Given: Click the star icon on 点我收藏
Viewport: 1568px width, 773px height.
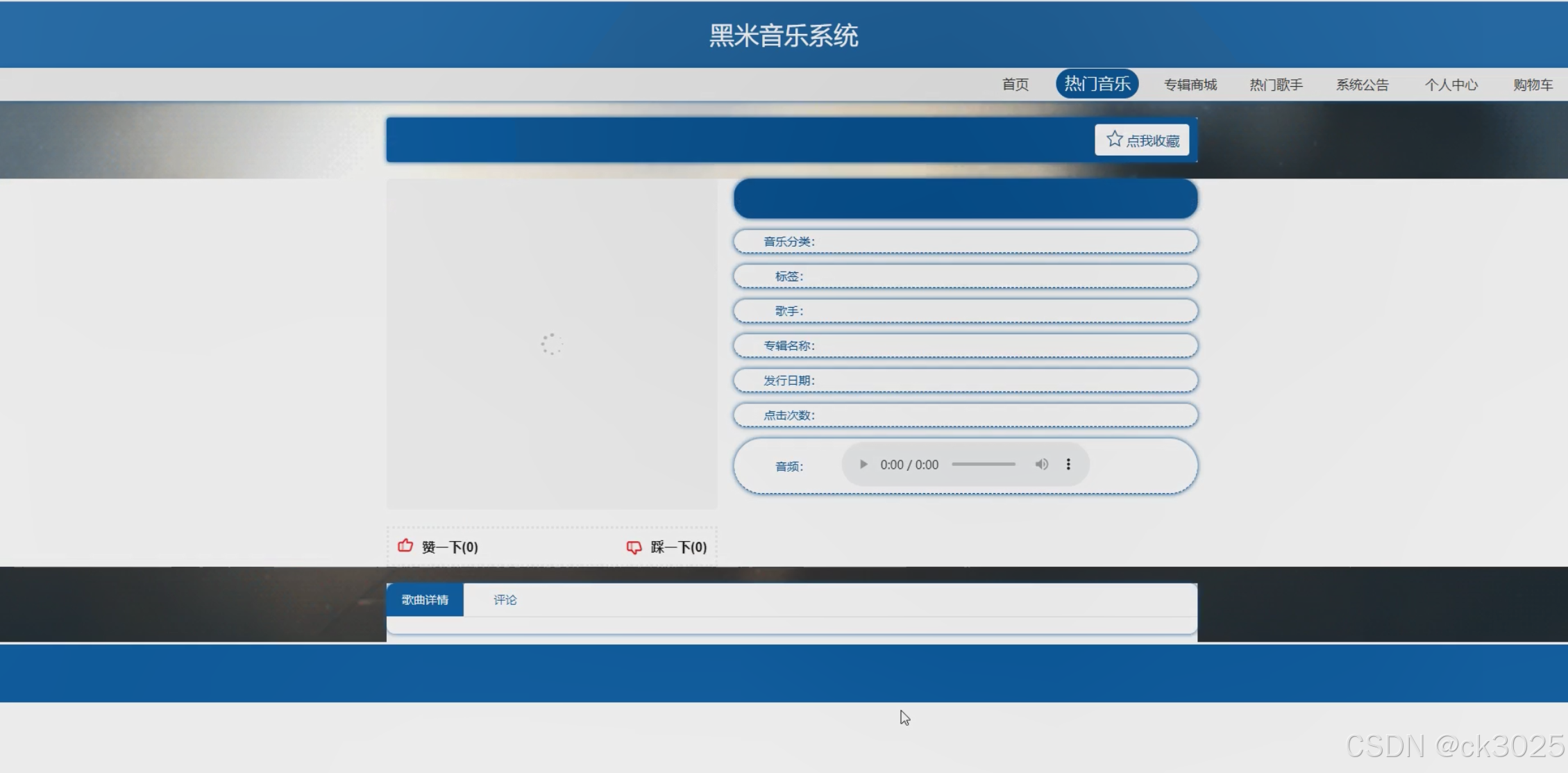Looking at the screenshot, I should pos(1114,139).
